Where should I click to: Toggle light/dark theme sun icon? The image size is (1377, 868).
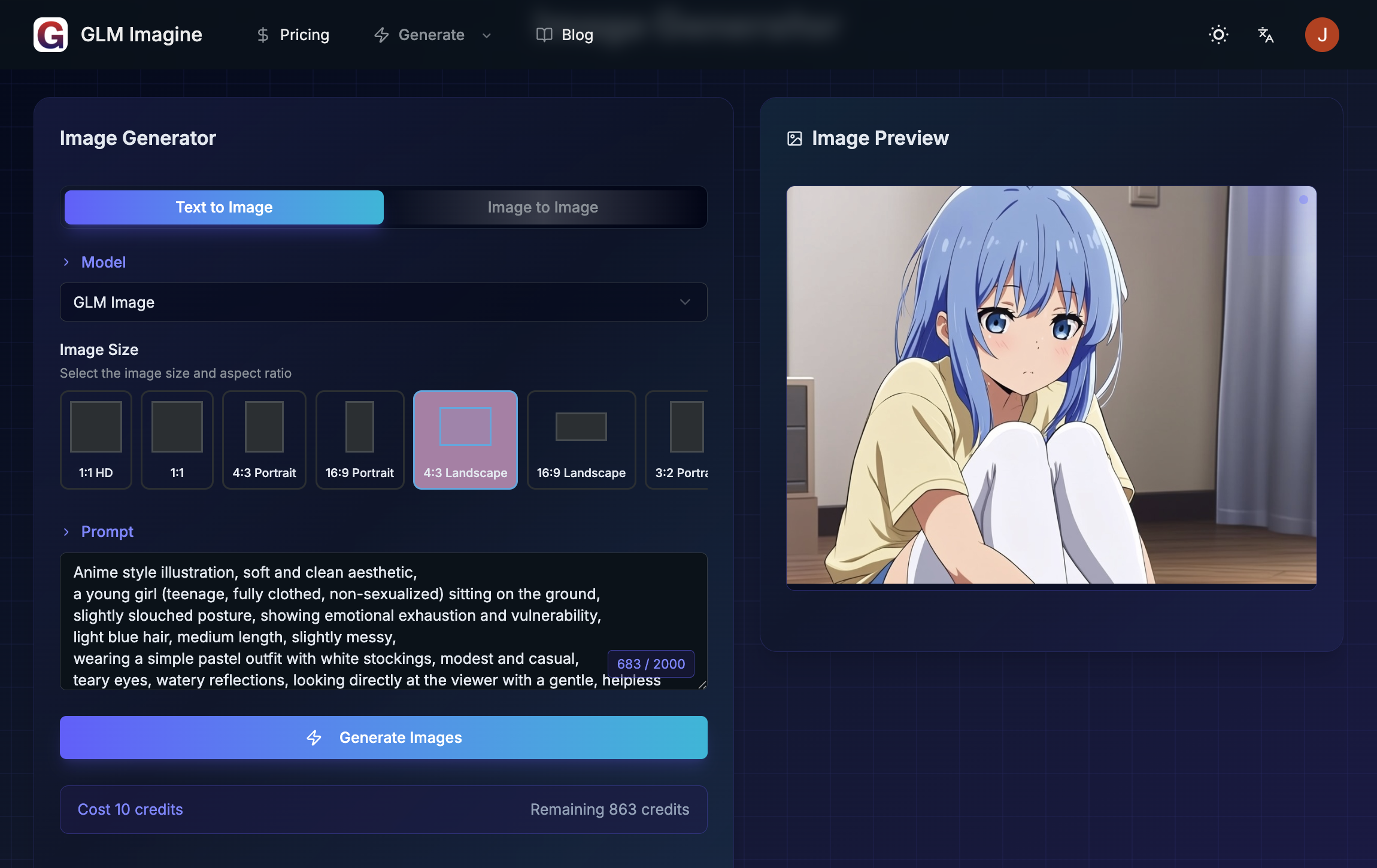[x=1218, y=35]
